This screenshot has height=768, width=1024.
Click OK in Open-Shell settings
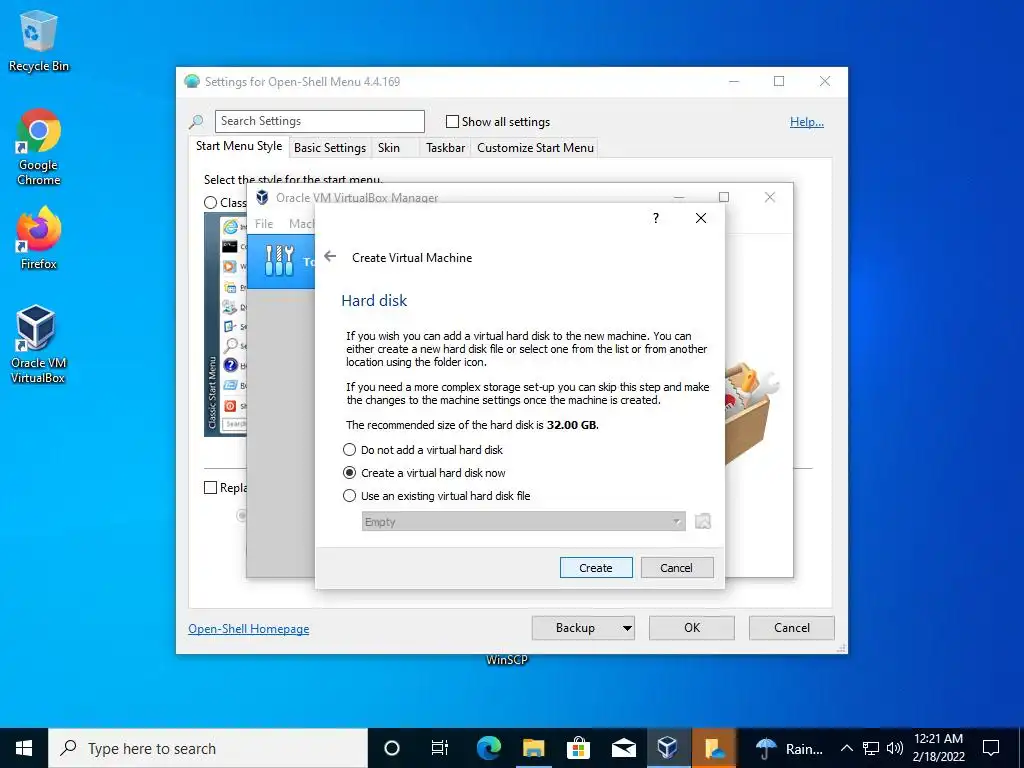coord(692,628)
